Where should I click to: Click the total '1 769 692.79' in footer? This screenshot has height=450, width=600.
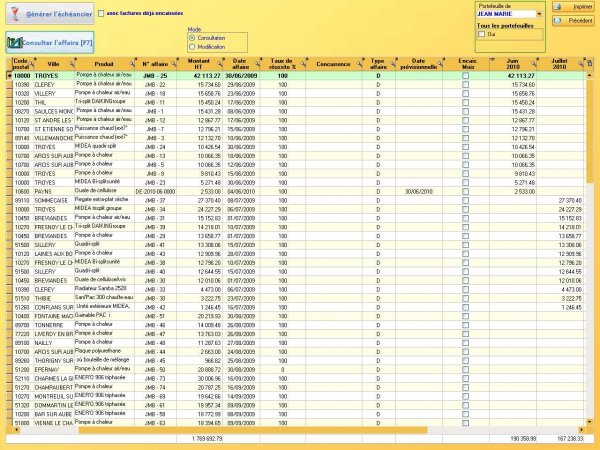(x=207, y=439)
